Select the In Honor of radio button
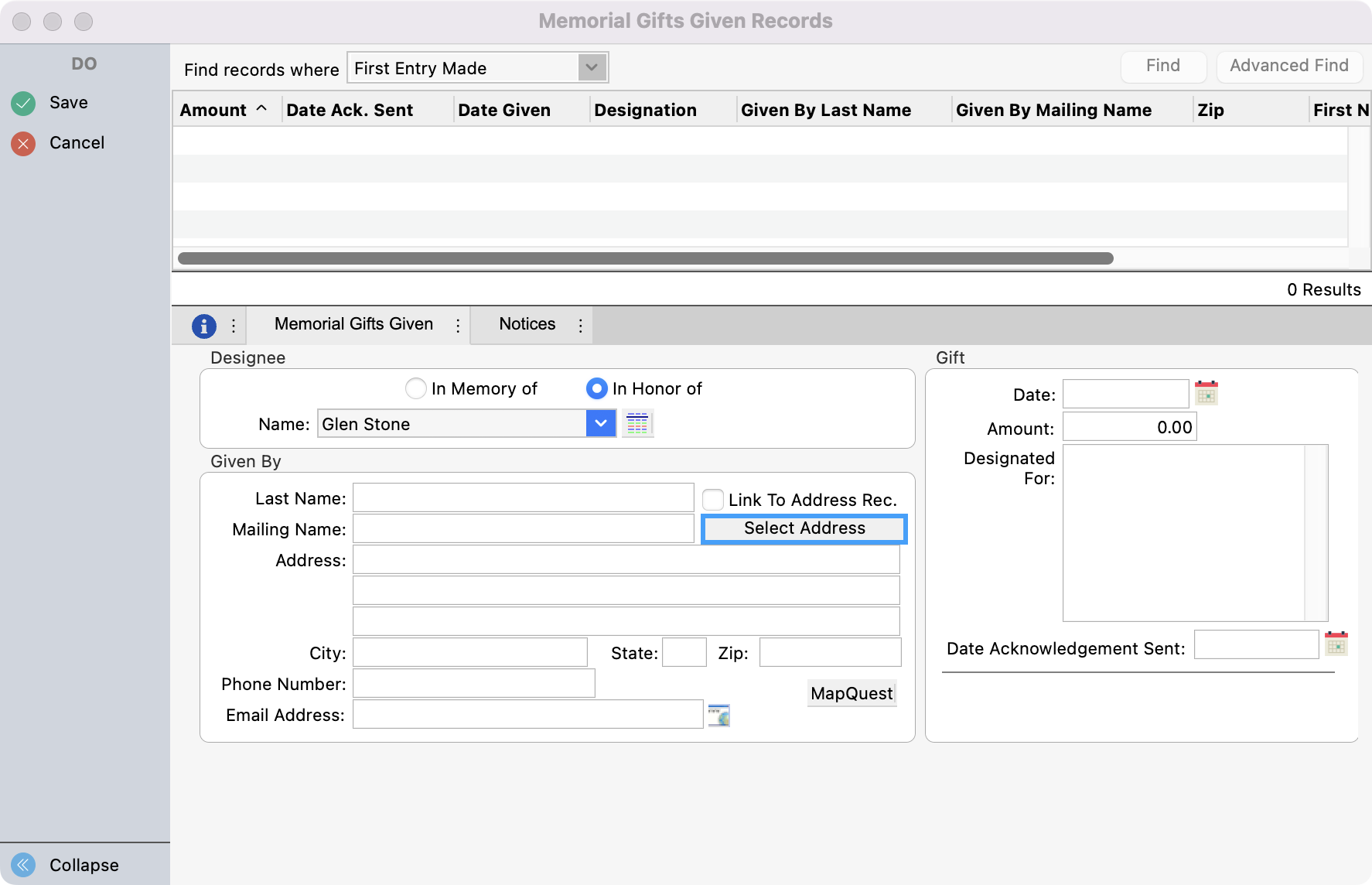This screenshot has height=885, width=1372. tap(596, 388)
